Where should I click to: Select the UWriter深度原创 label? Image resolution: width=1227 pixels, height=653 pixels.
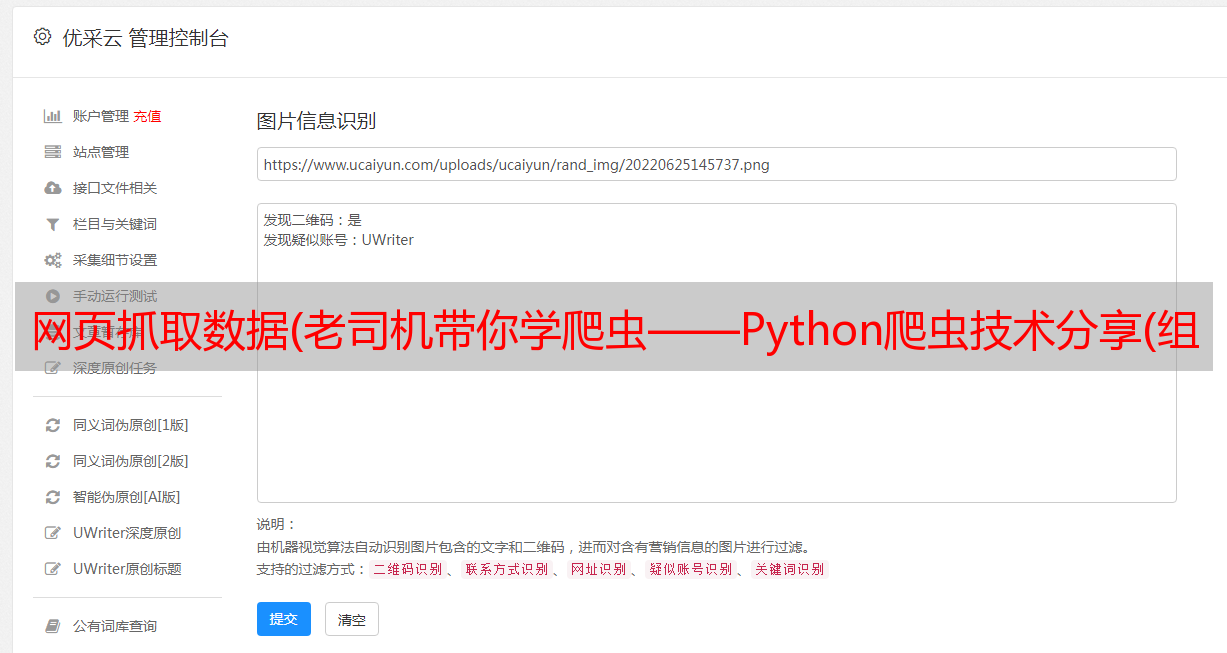(x=127, y=533)
